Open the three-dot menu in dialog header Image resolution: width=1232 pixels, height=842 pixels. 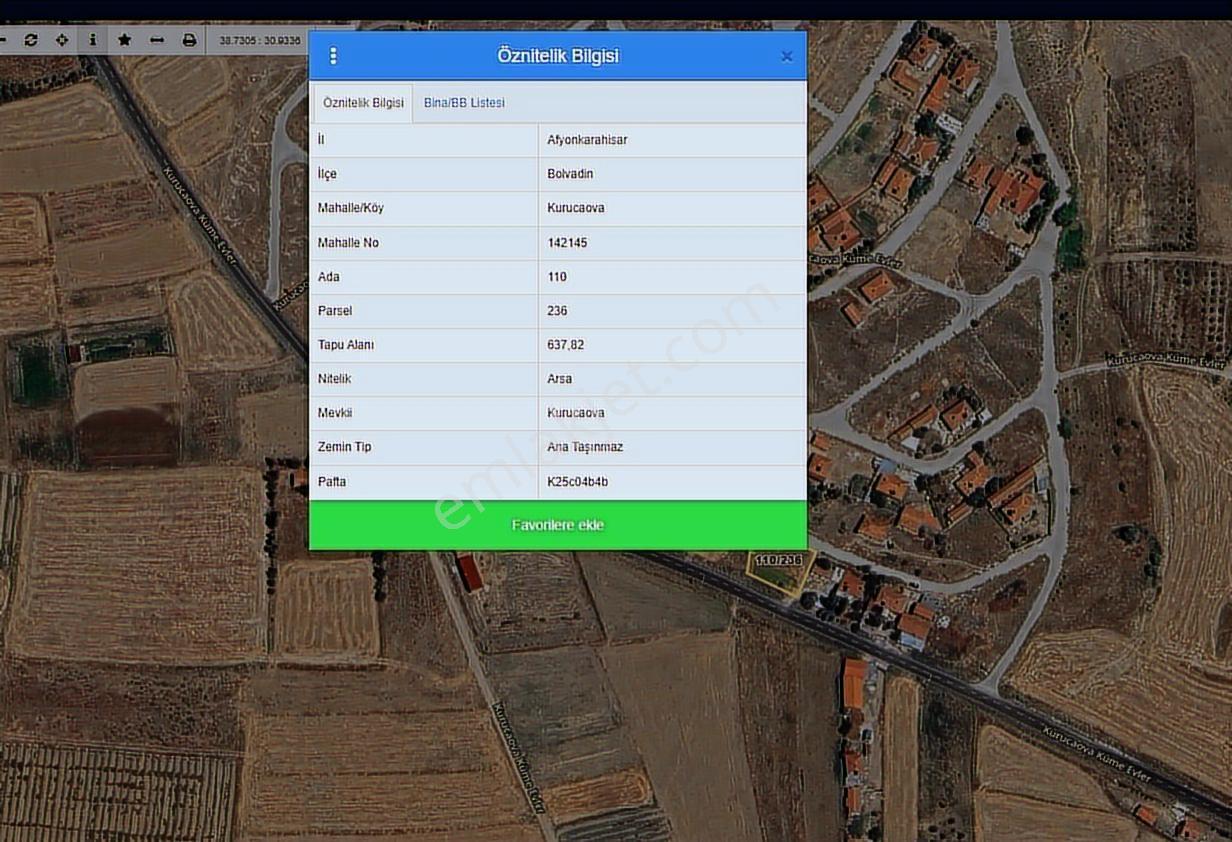click(x=333, y=56)
